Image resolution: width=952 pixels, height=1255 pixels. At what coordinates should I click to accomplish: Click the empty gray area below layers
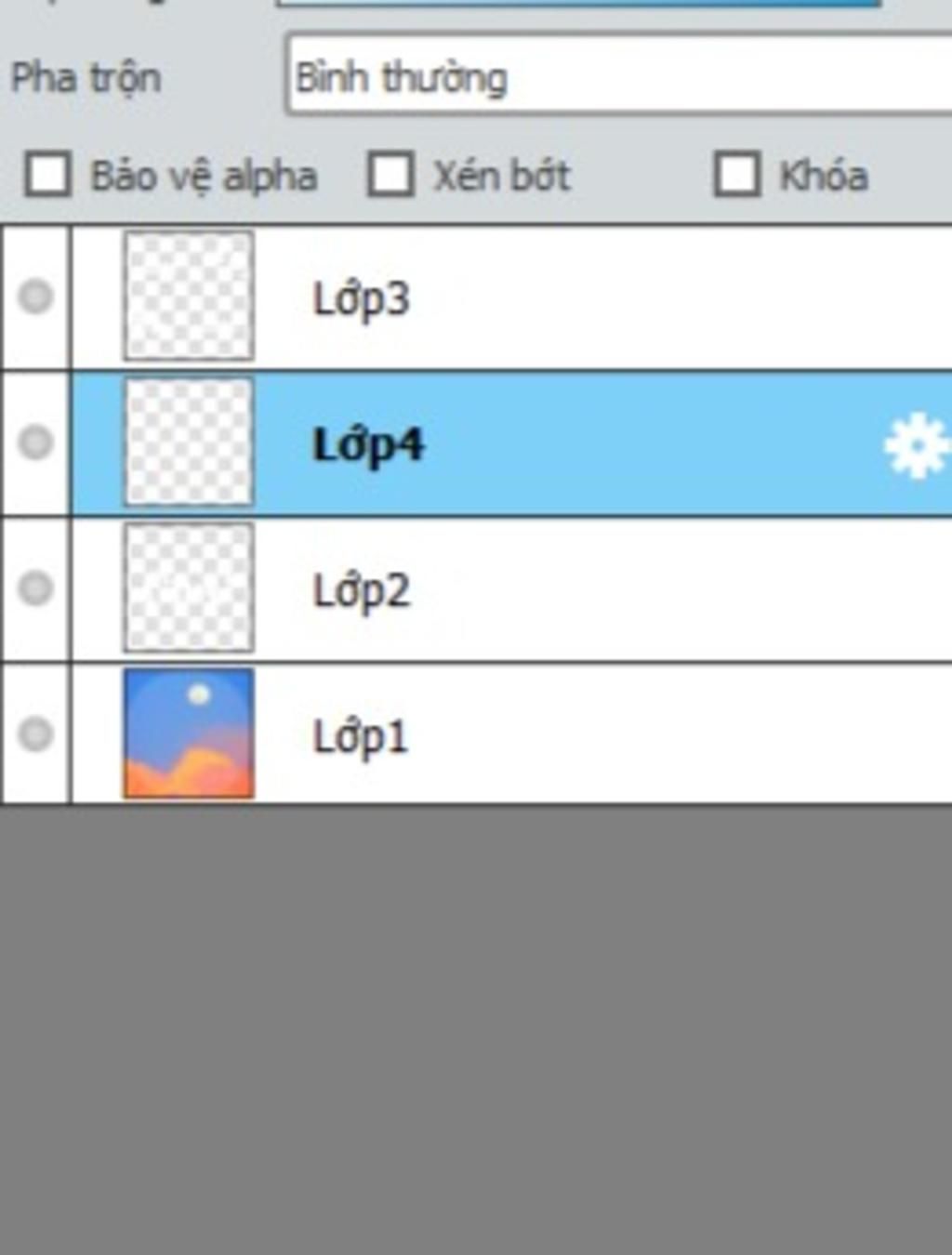[476, 1030]
